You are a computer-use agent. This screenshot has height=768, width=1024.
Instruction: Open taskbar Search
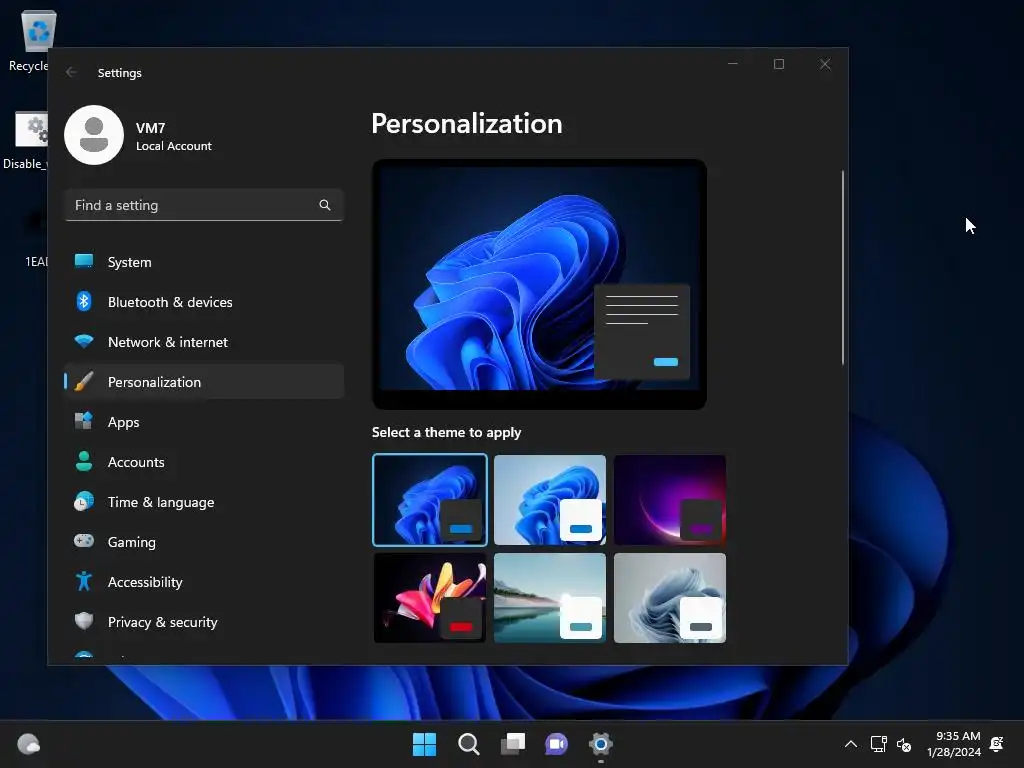pos(468,744)
